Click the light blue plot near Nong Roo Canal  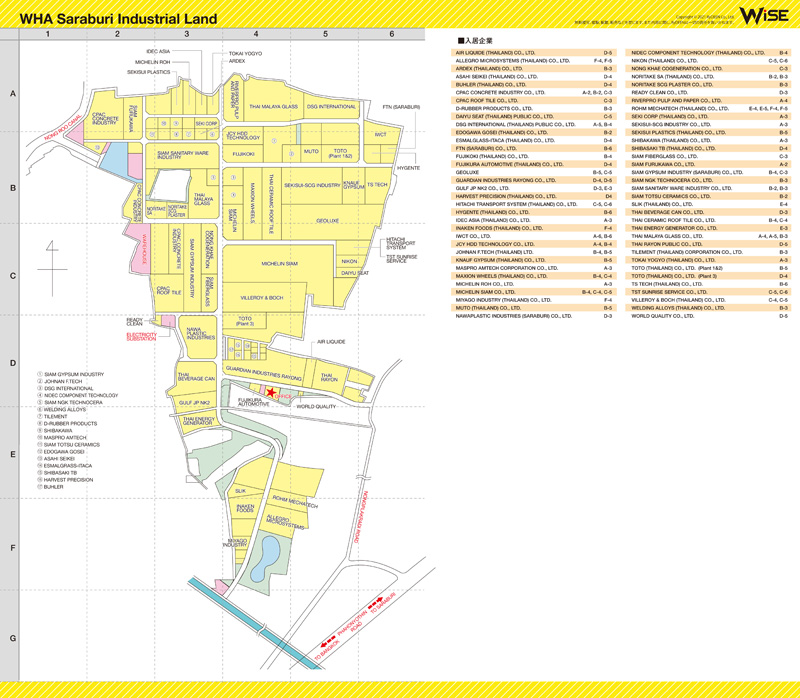pyautogui.click(x=116, y=160)
